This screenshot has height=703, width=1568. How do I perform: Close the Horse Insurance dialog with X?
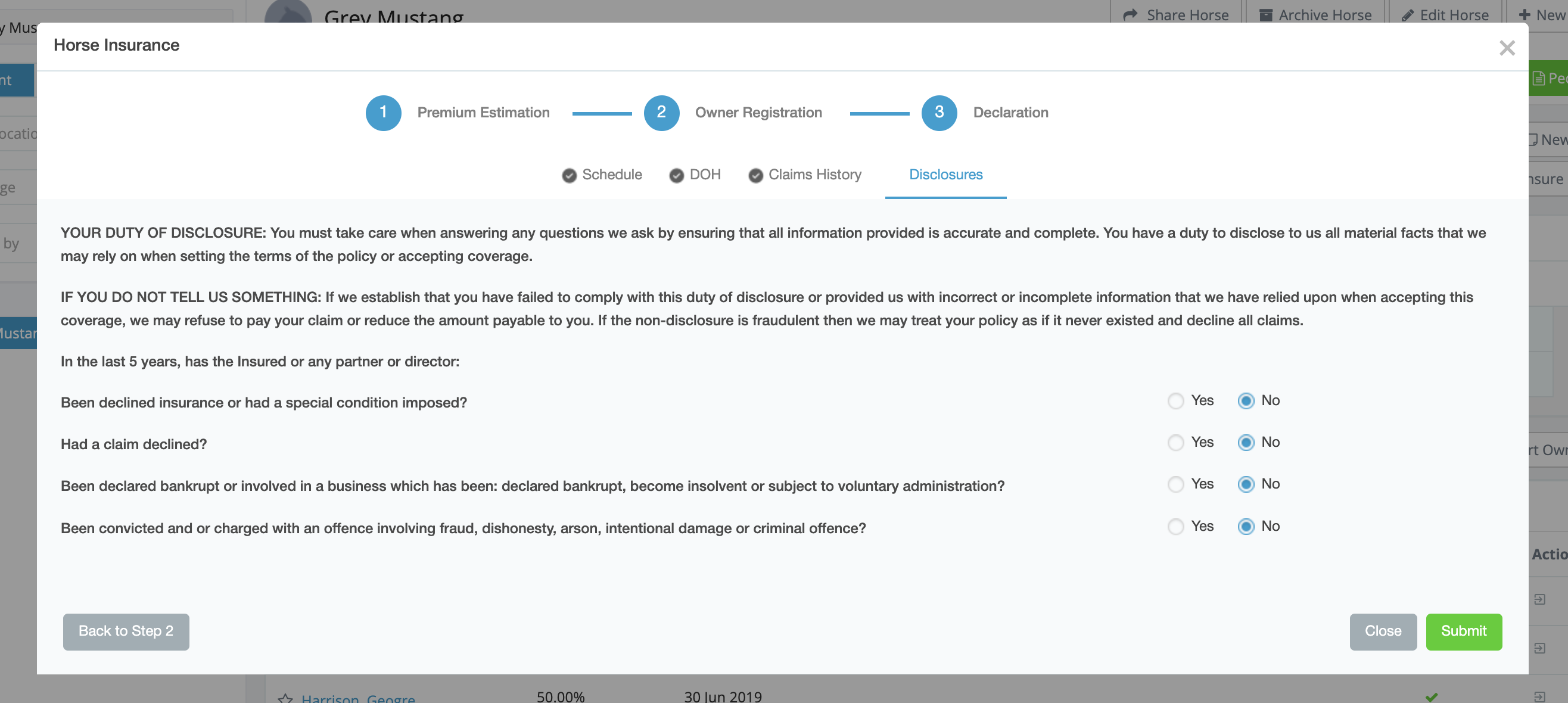click(x=1507, y=48)
